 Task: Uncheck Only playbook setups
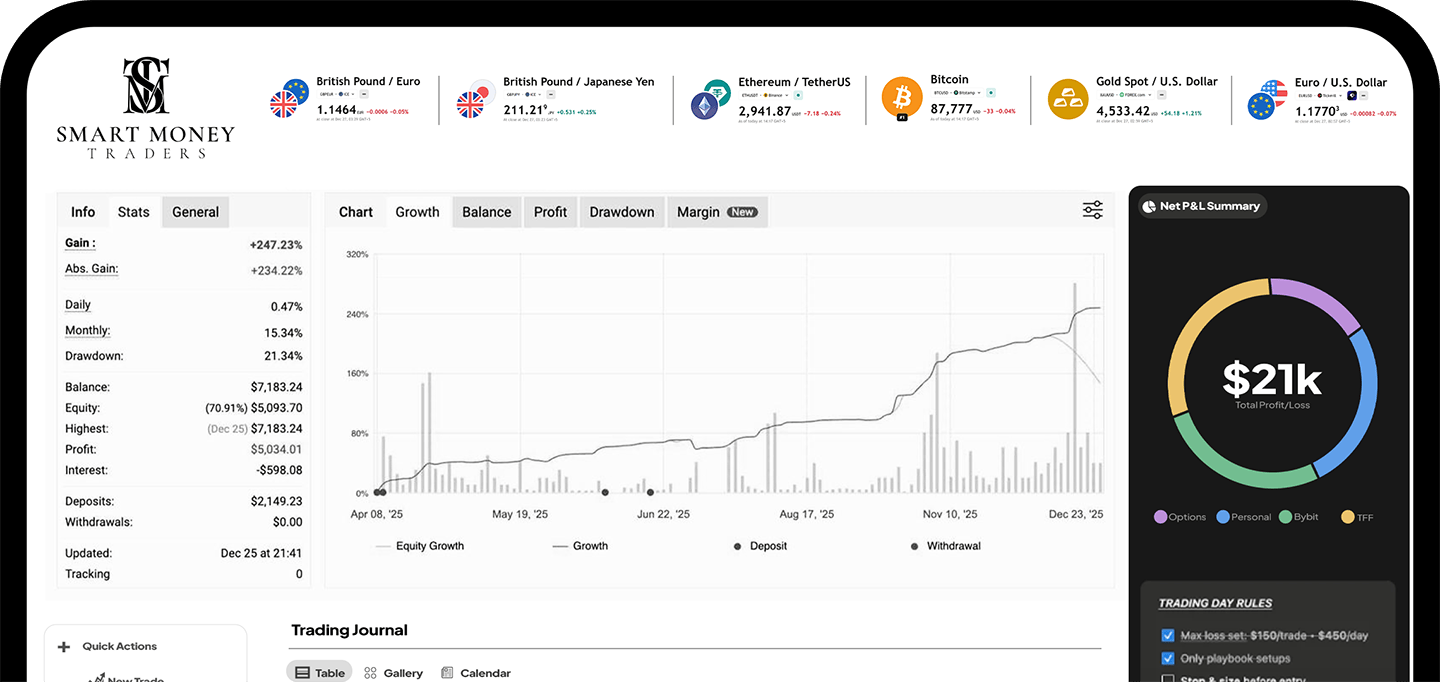coord(1168,658)
